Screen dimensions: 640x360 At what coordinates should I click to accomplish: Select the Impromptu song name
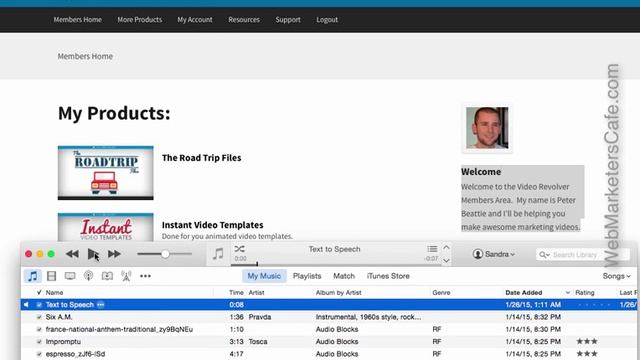[x=63, y=341]
